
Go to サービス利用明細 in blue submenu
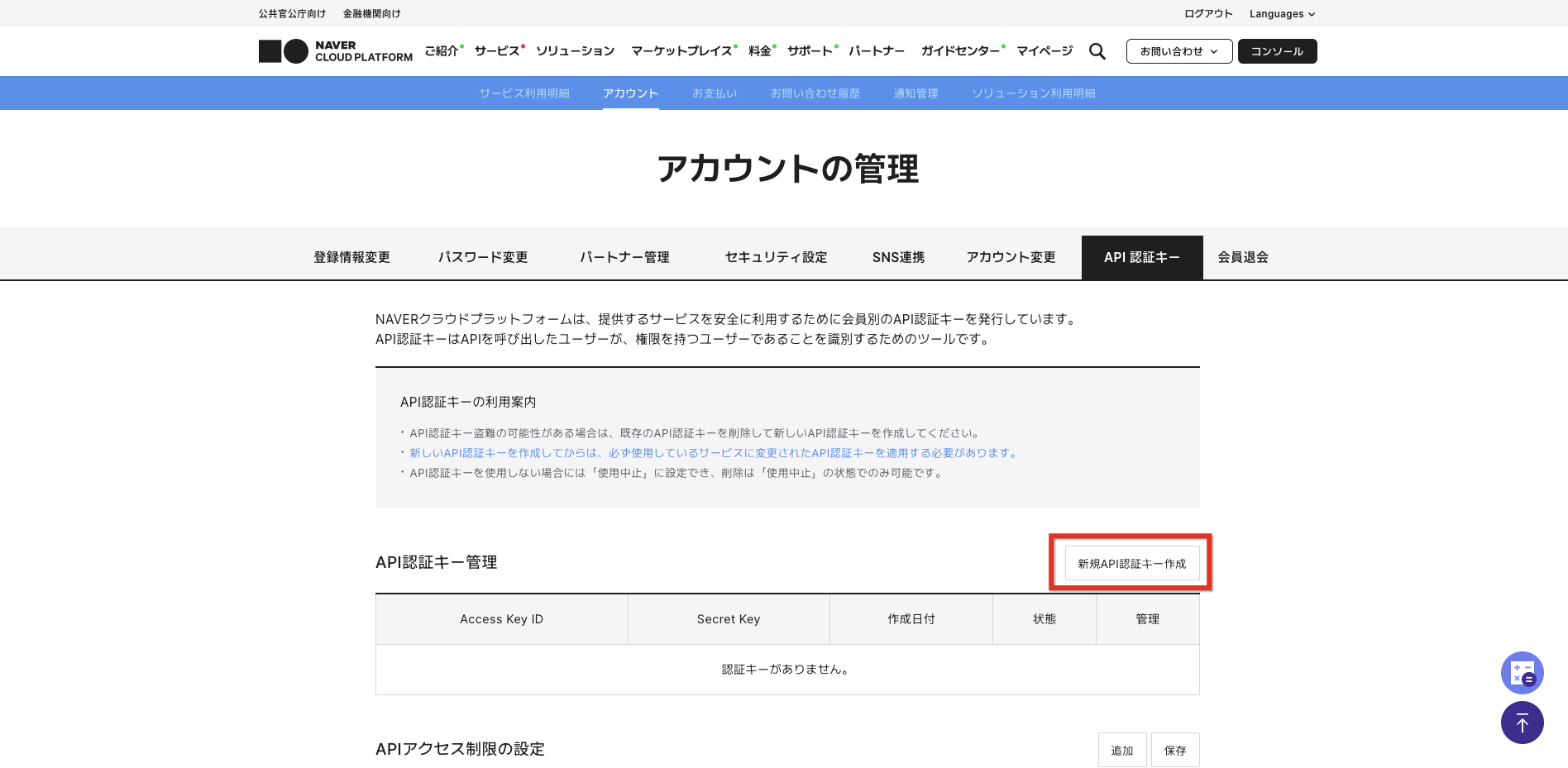pyautogui.click(x=524, y=93)
